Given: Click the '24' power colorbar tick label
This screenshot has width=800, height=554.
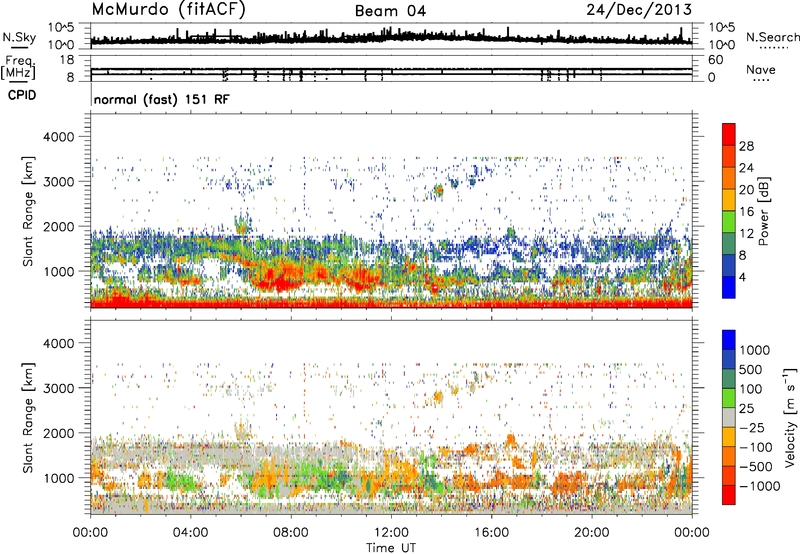Looking at the screenshot, I should click(746, 168).
